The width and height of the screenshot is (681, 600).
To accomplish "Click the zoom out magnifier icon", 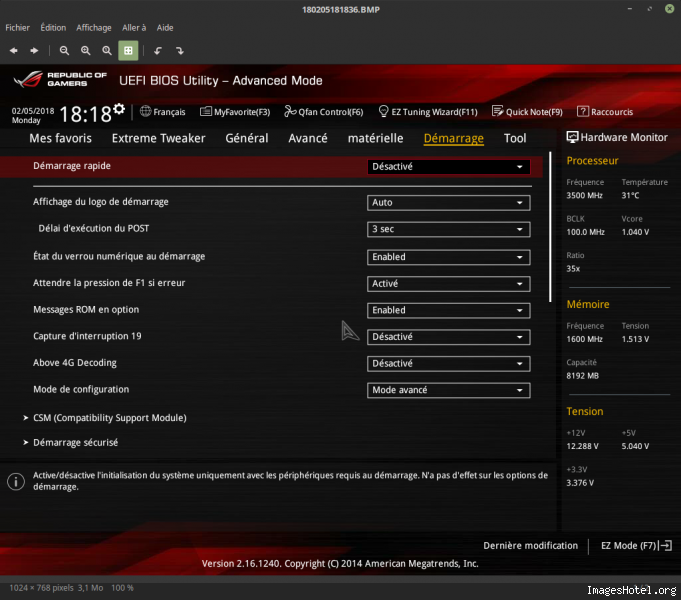I will click(x=64, y=51).
